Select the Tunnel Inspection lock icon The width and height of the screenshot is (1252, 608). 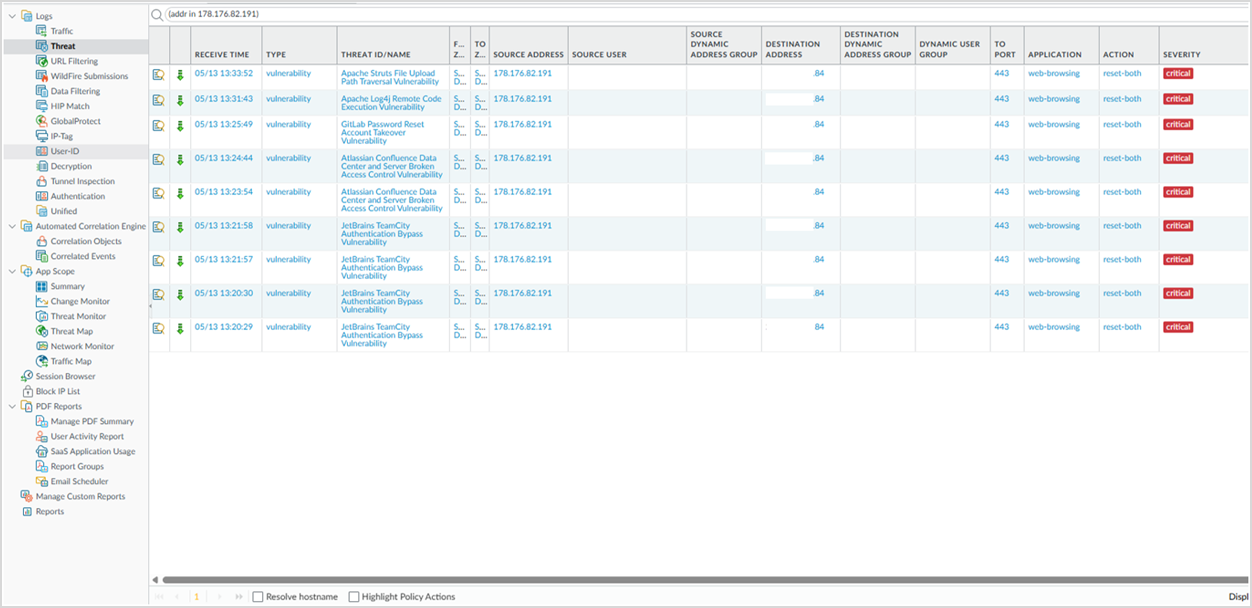pos(42,181)
